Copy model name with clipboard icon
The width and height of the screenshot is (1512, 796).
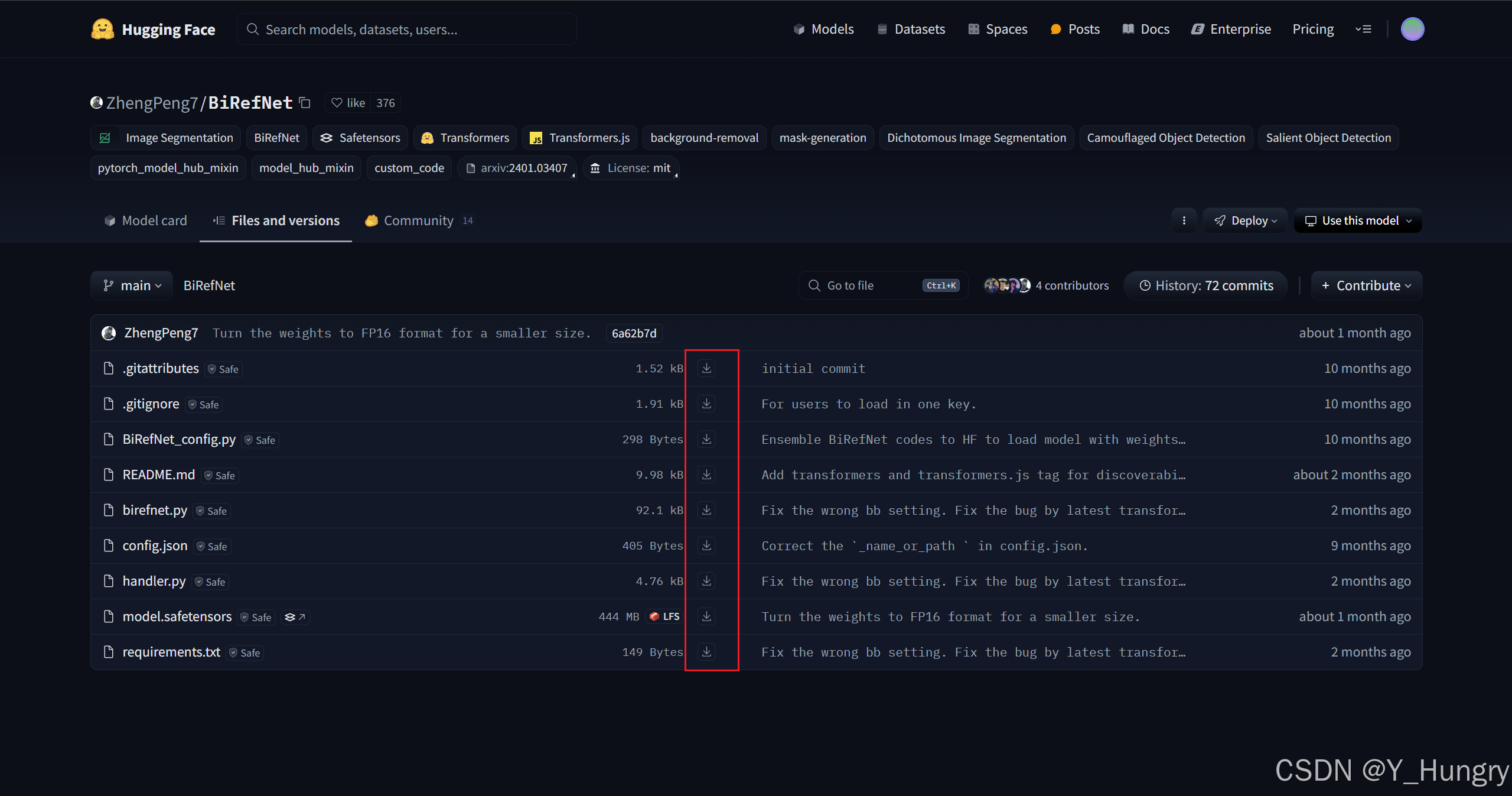point(305,103)
